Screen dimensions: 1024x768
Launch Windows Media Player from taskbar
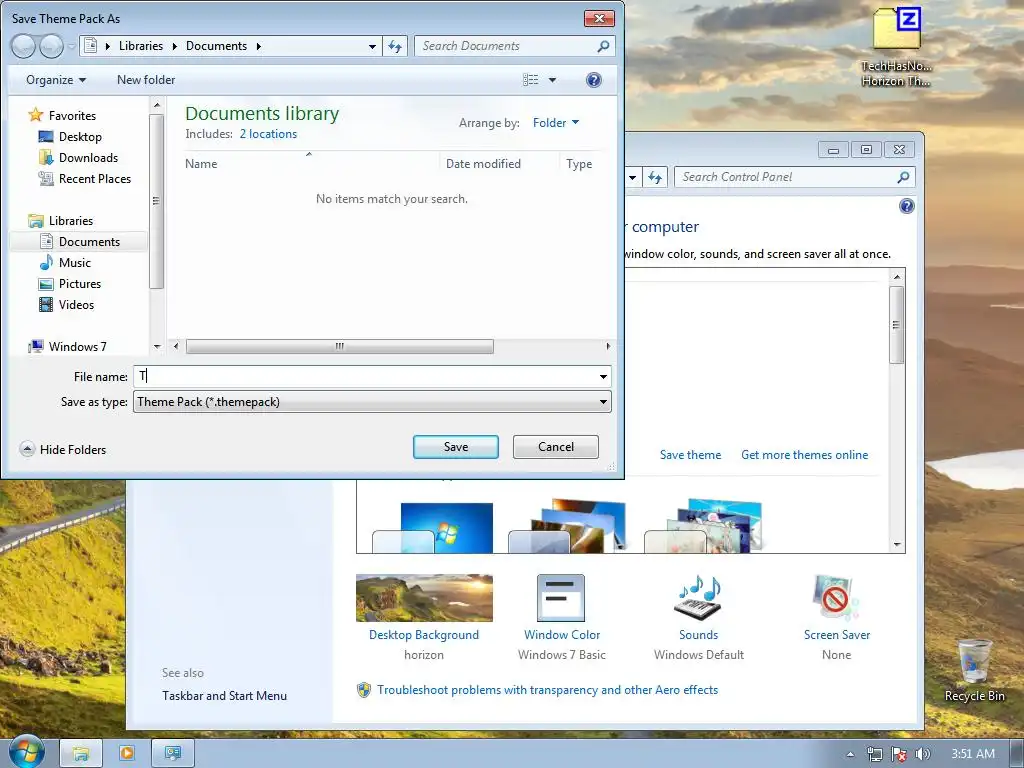point(127,754)
